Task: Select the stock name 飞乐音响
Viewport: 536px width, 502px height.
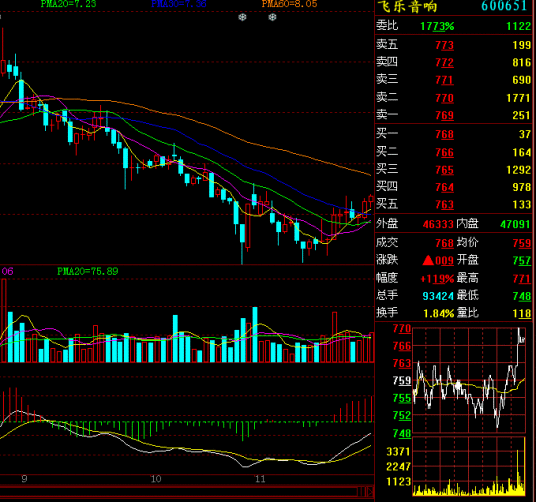Action: [x=407, y=6]
